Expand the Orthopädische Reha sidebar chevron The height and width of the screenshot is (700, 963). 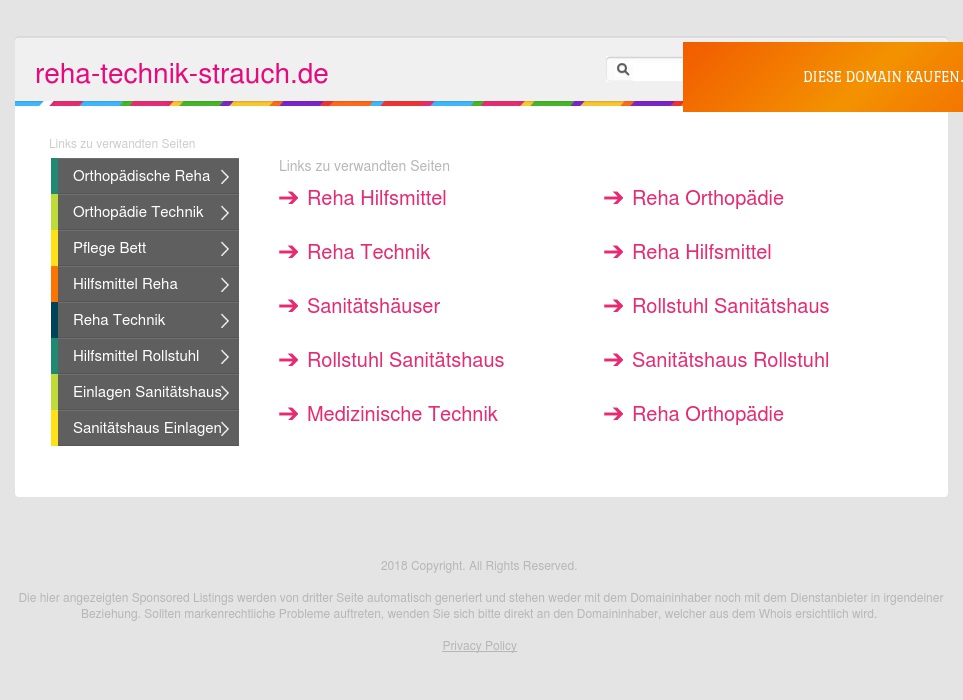tap(224, 176)
